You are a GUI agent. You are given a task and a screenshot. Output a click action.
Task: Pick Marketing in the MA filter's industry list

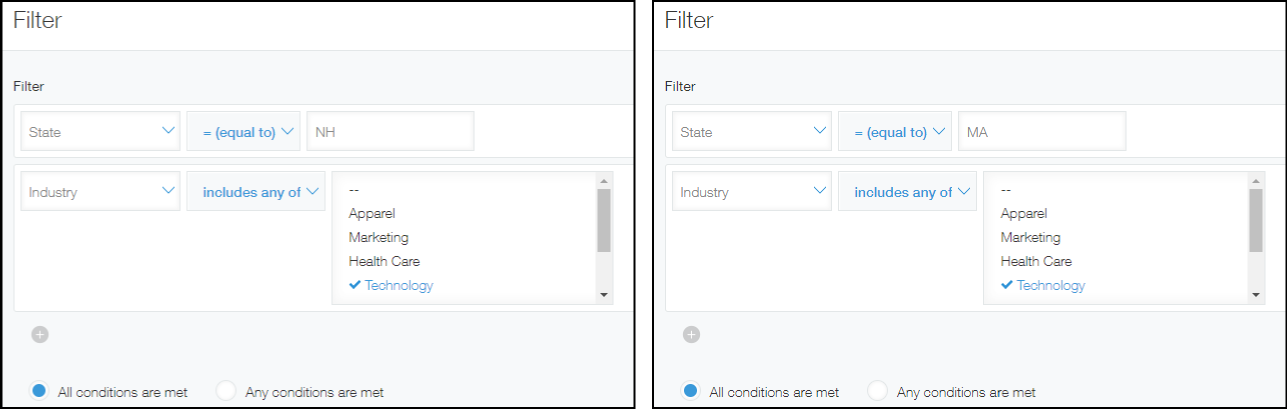(x=1030, y=238)
